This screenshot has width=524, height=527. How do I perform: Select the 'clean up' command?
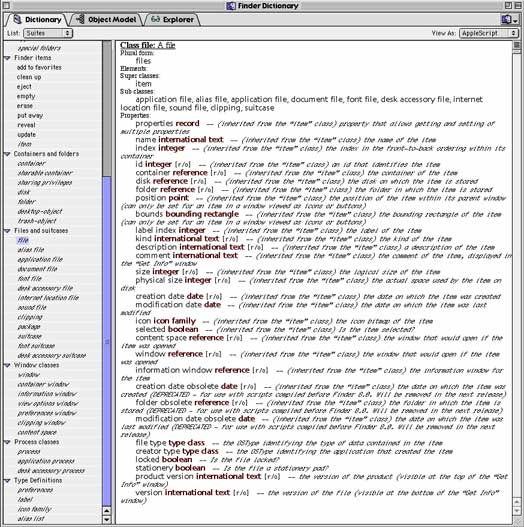click(x=29, y=77)
